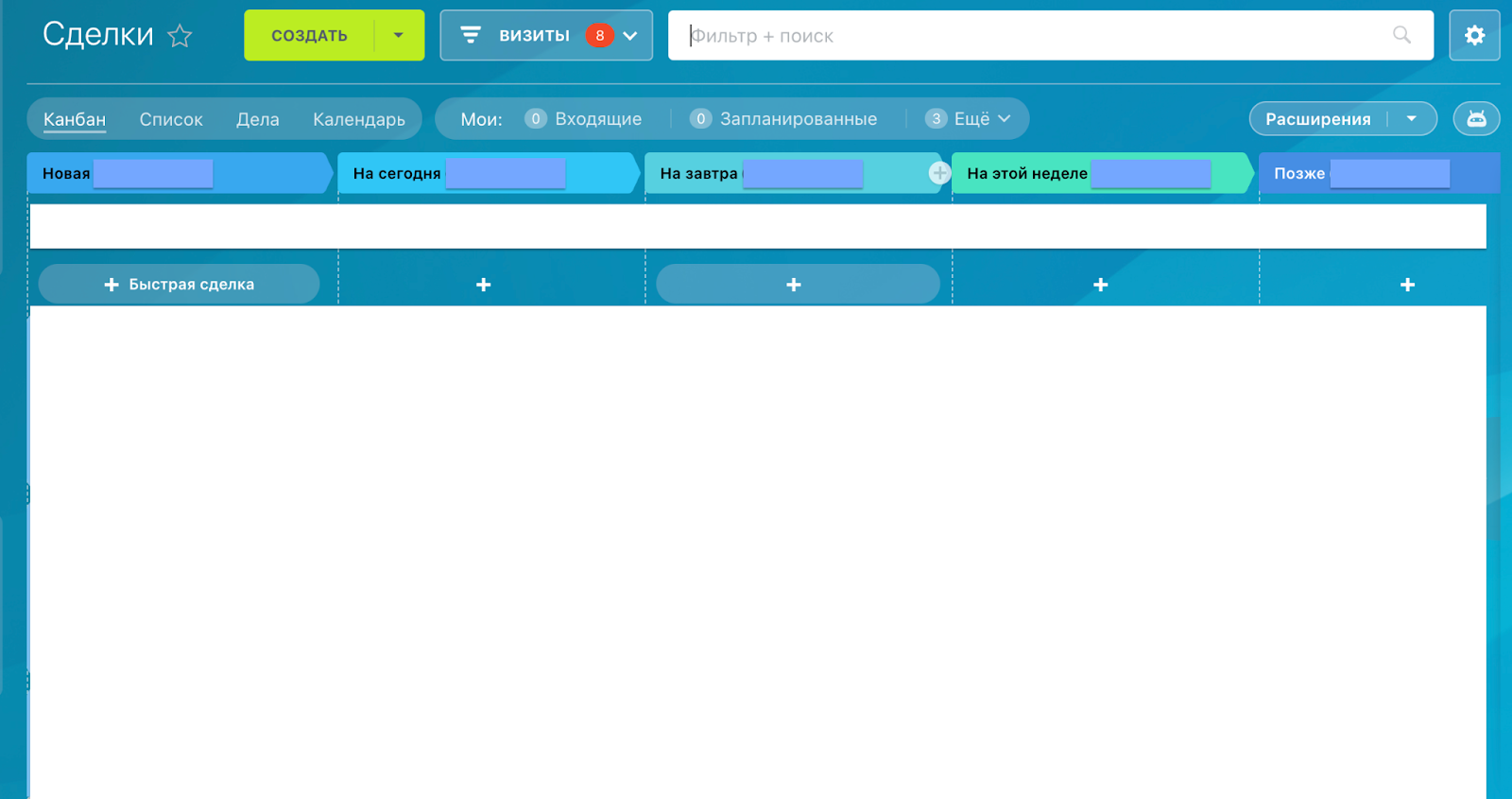The height and width of the screenshot is (799, 1512).
Task: Select the На завтра stage header
Action: [x=794, y=173]
